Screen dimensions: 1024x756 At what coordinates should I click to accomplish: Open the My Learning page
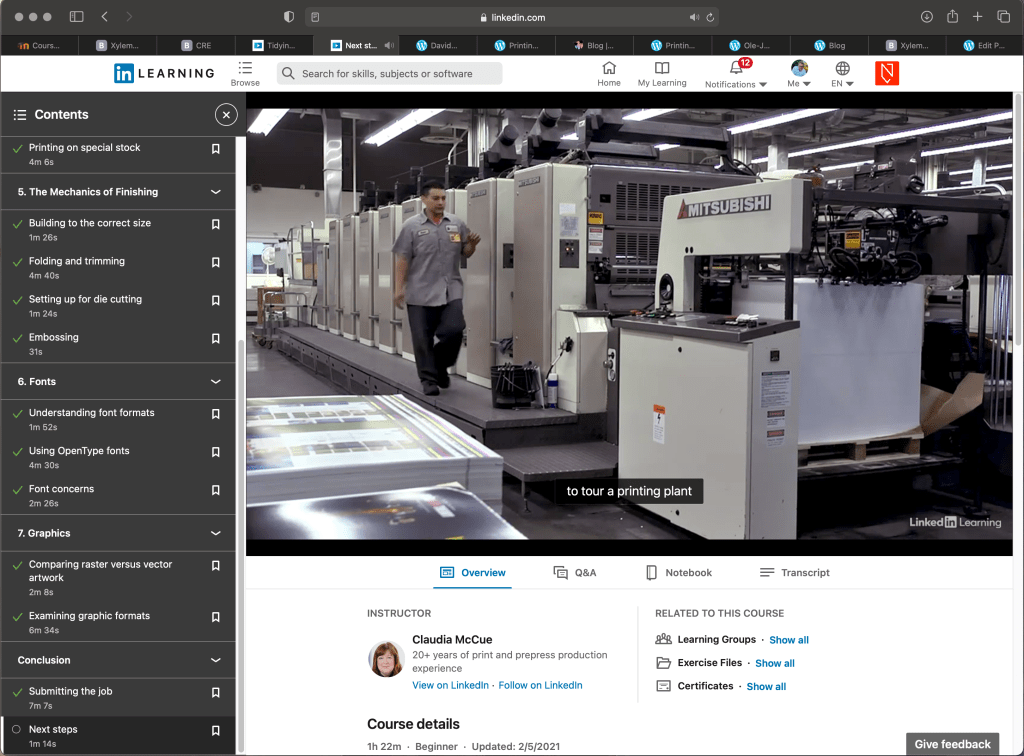pyautogui.click(x=661, y=73)
